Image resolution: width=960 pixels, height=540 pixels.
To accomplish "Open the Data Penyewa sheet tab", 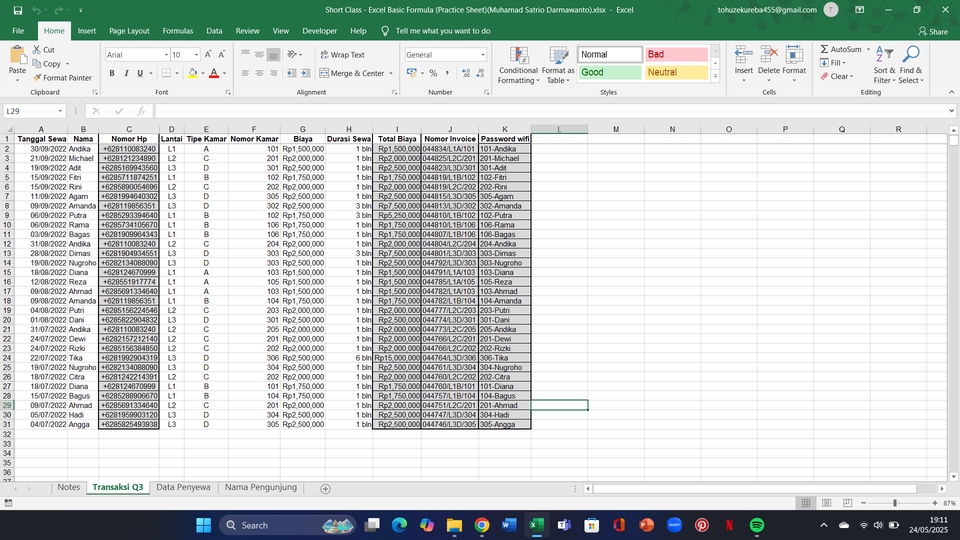I will point(183,487).
